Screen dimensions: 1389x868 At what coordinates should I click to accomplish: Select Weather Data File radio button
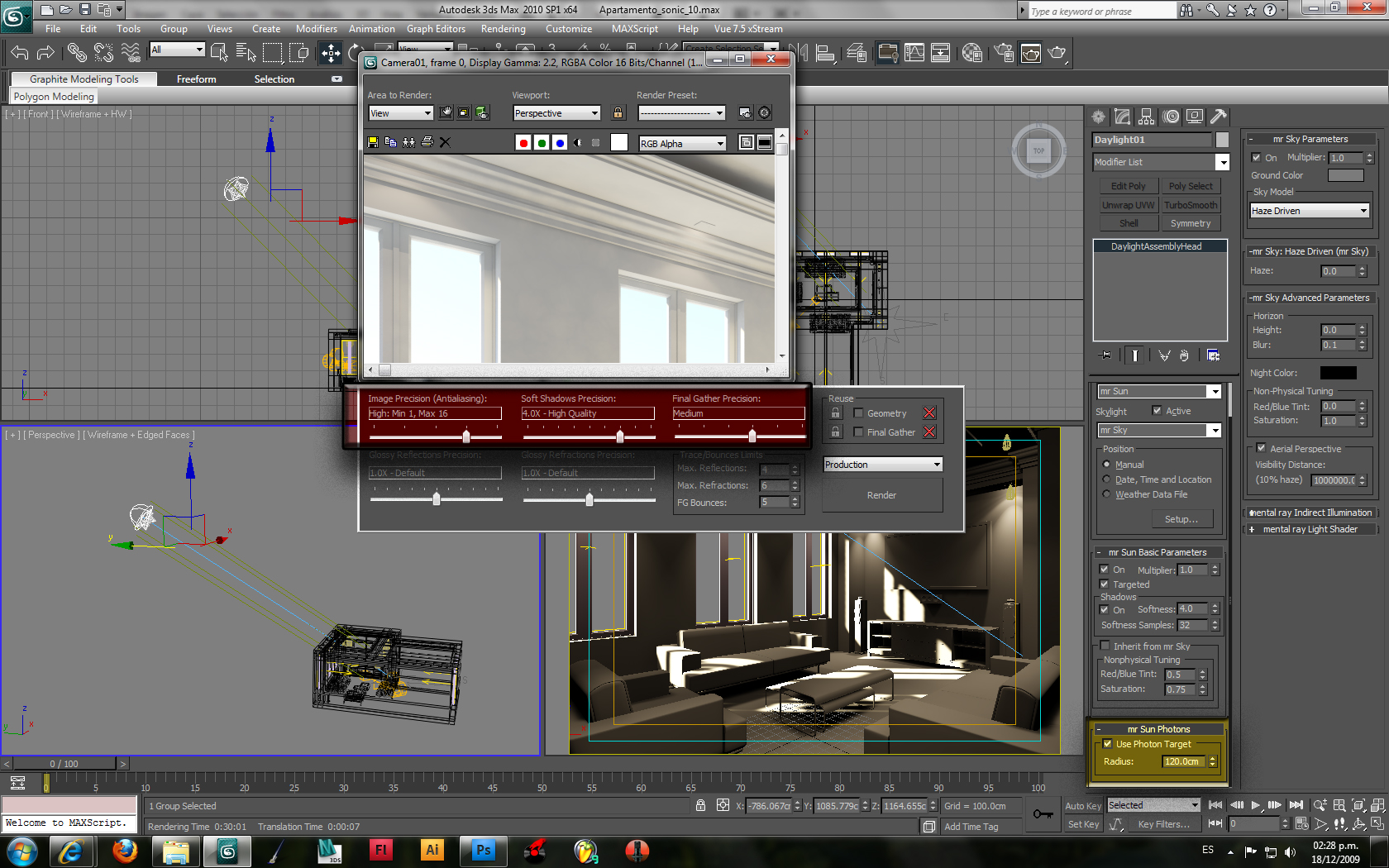[x=1107, y=494]
